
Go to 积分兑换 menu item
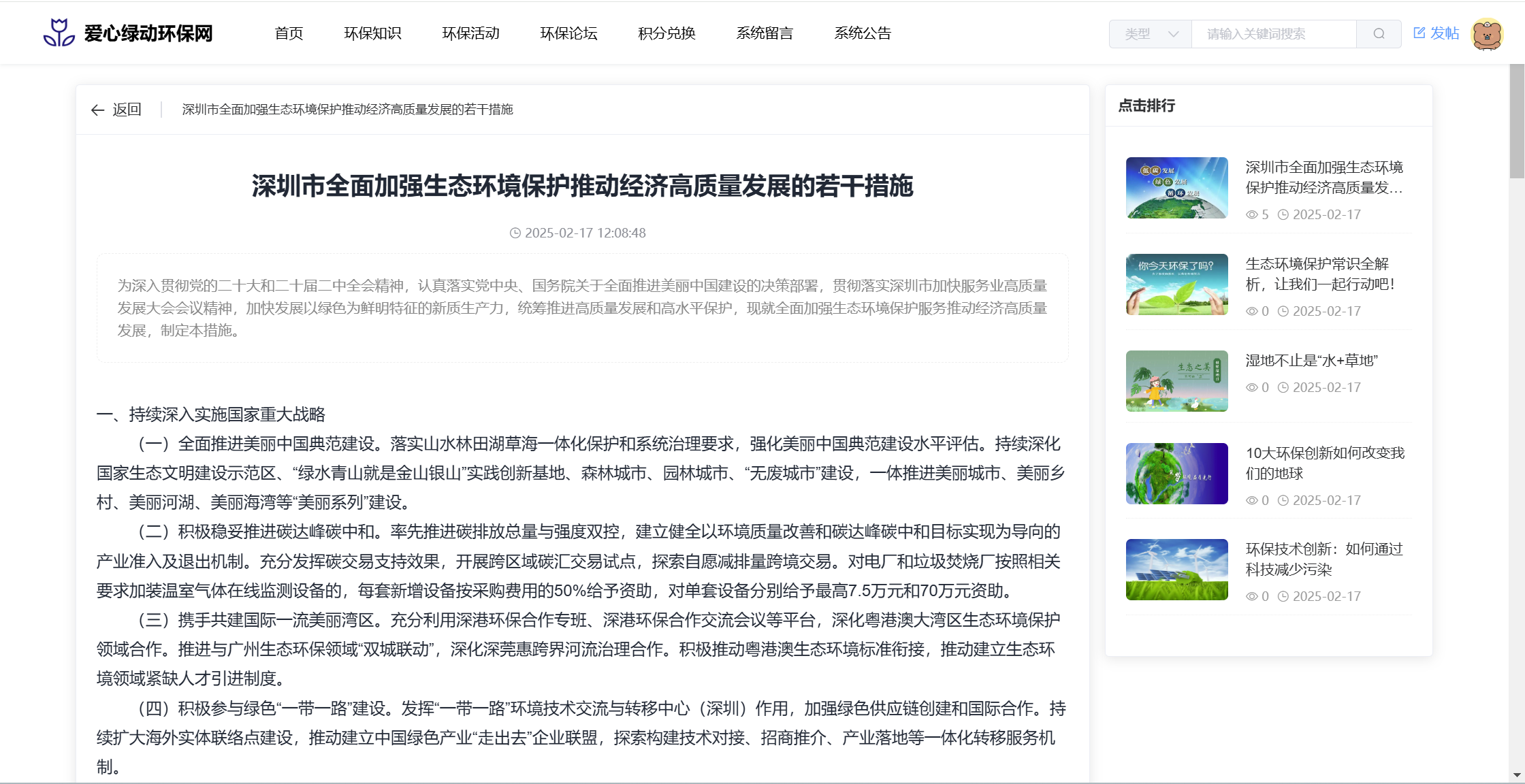point(667,33)
